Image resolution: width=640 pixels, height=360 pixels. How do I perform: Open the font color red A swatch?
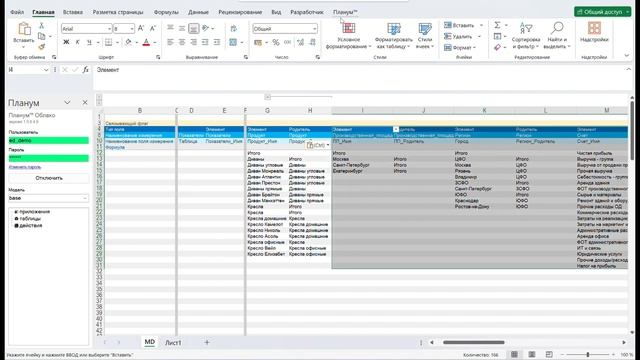click(146, 42)
